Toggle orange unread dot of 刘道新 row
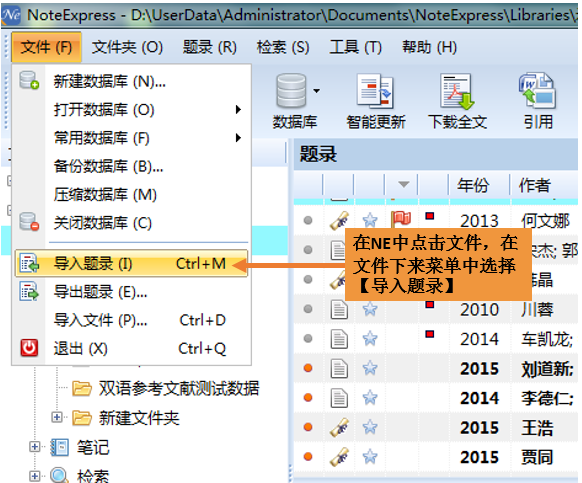Viewport: 582px width, 483px height. click(x=308, y=368)
